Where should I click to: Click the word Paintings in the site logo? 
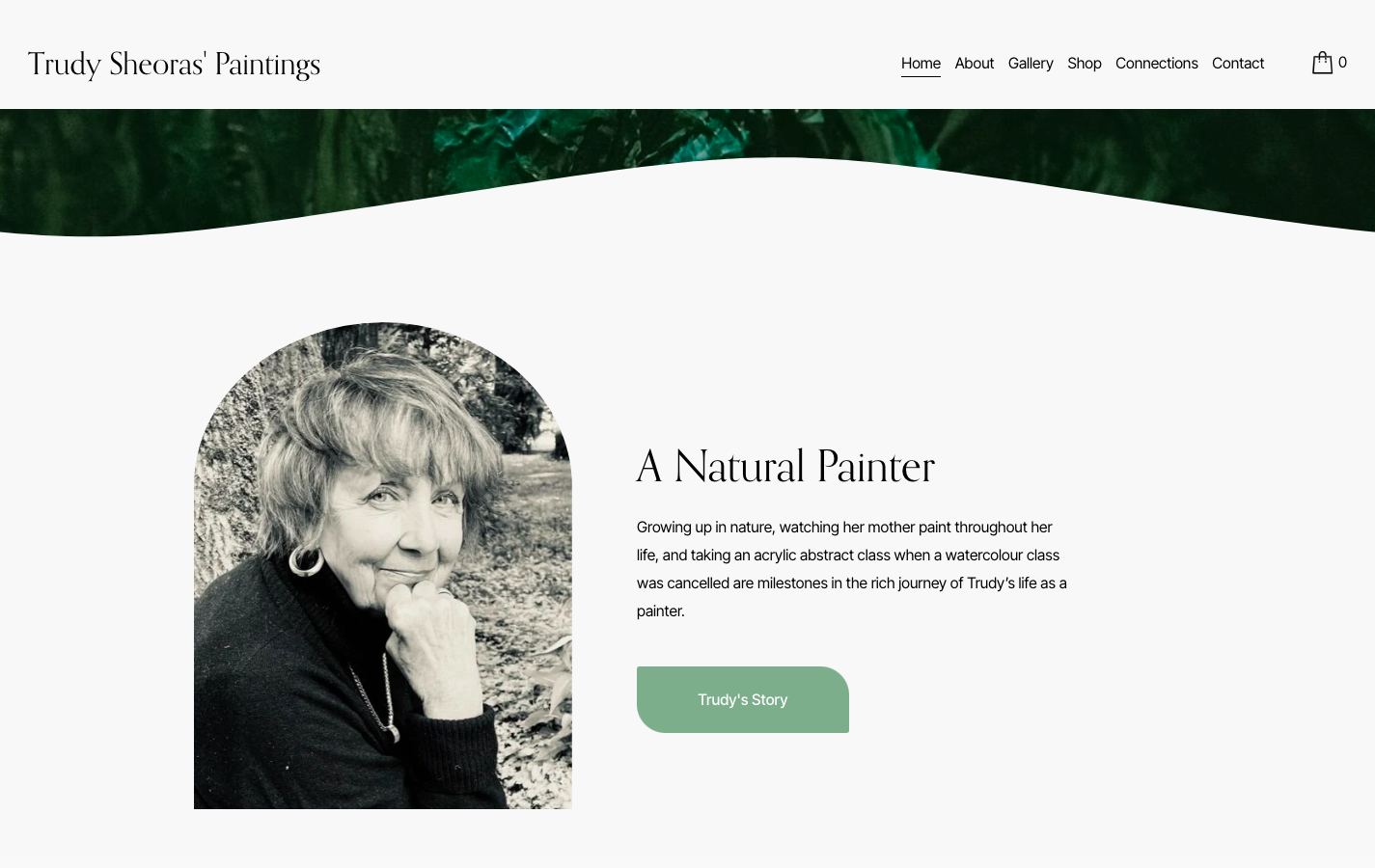[x=267, y=65]
